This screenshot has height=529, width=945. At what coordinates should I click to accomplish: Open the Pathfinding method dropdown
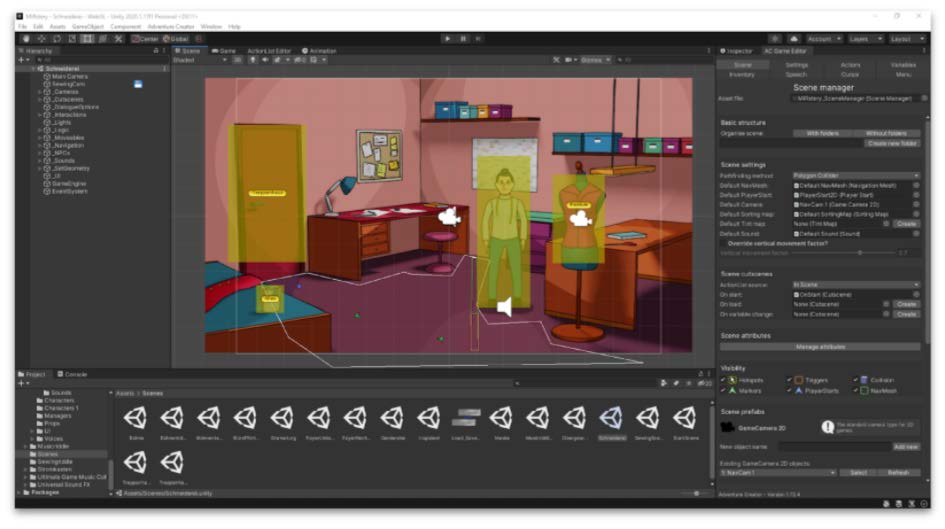(855, 175)
